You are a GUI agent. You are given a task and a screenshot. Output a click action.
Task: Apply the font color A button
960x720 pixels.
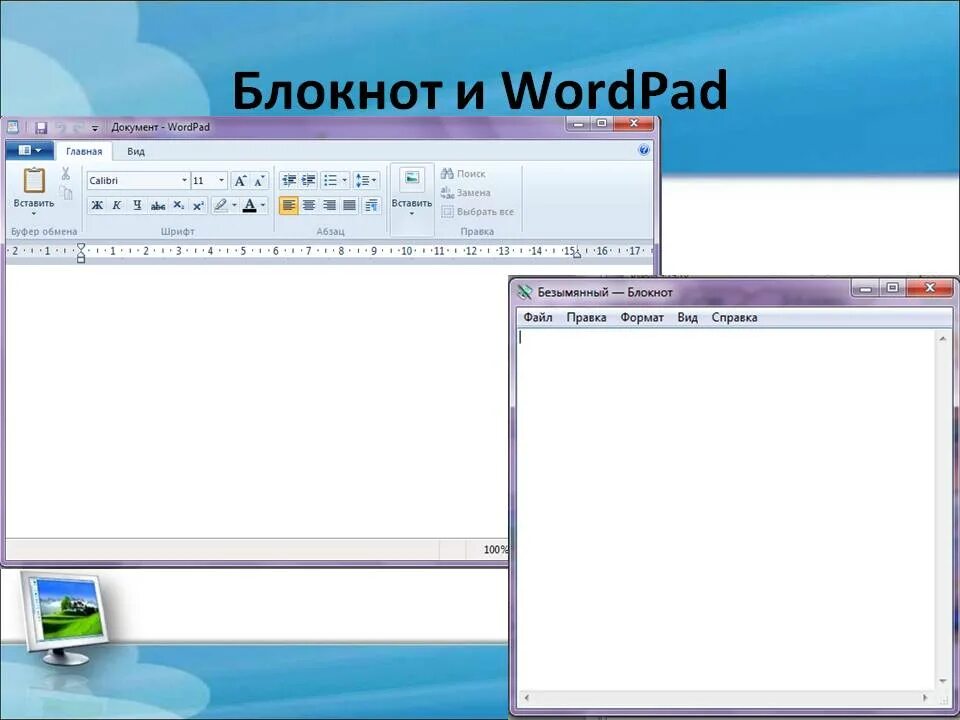pos(249,205)
